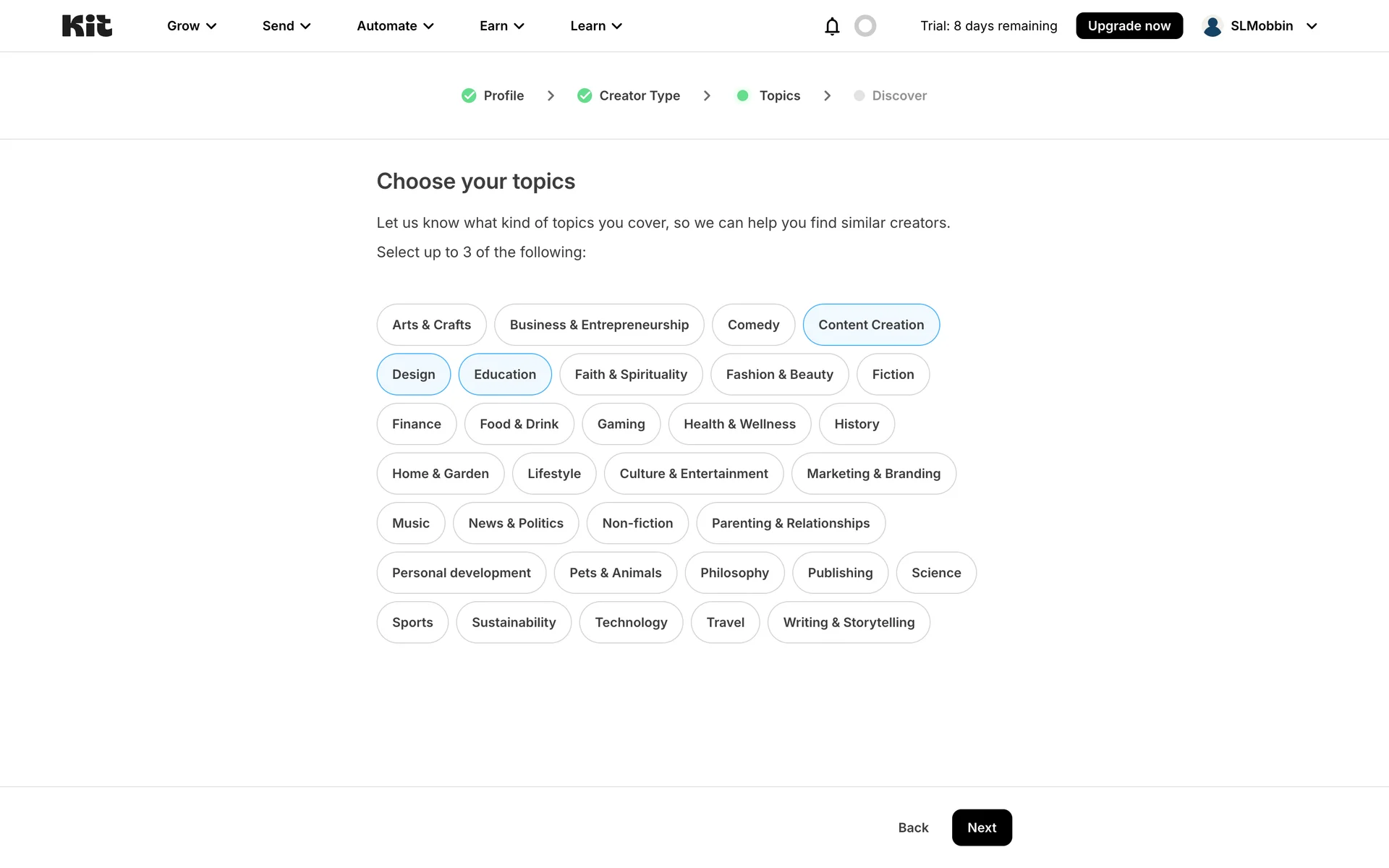Click the SLMobbin avatar icon
Screen dimensions: 1389x868
(x=1212, y=26)
